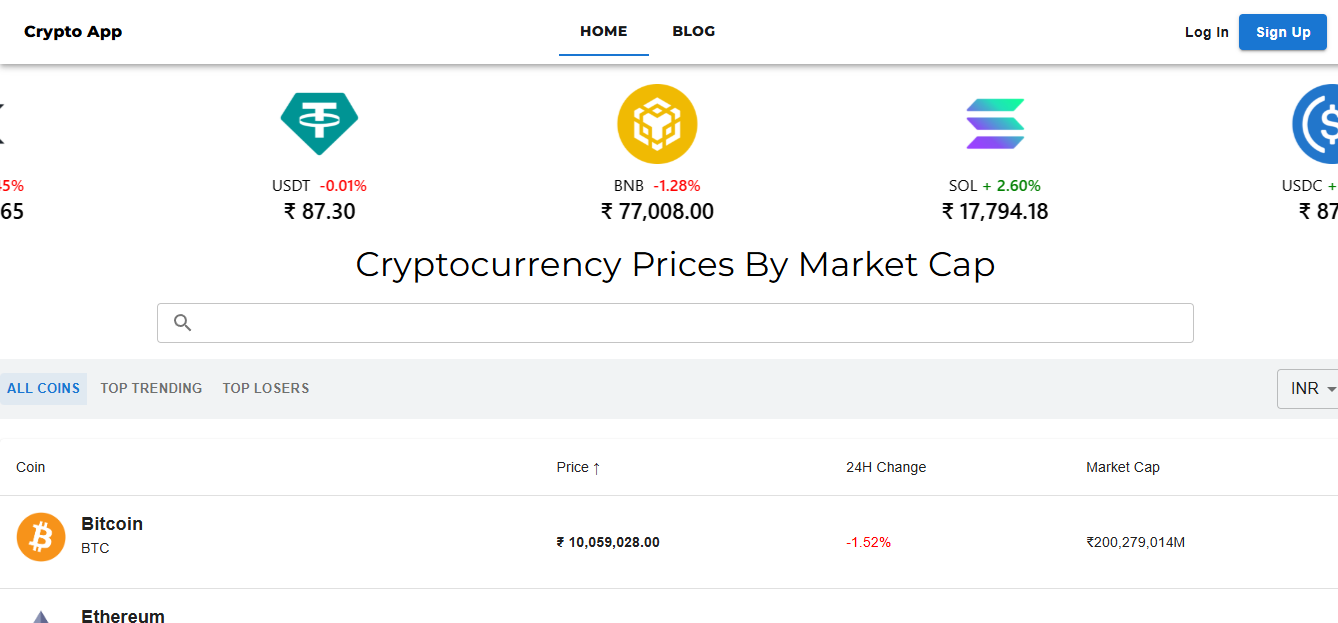Click the Log In button
Viewport: 1338px width, 623px height.
coord(1206,32)
